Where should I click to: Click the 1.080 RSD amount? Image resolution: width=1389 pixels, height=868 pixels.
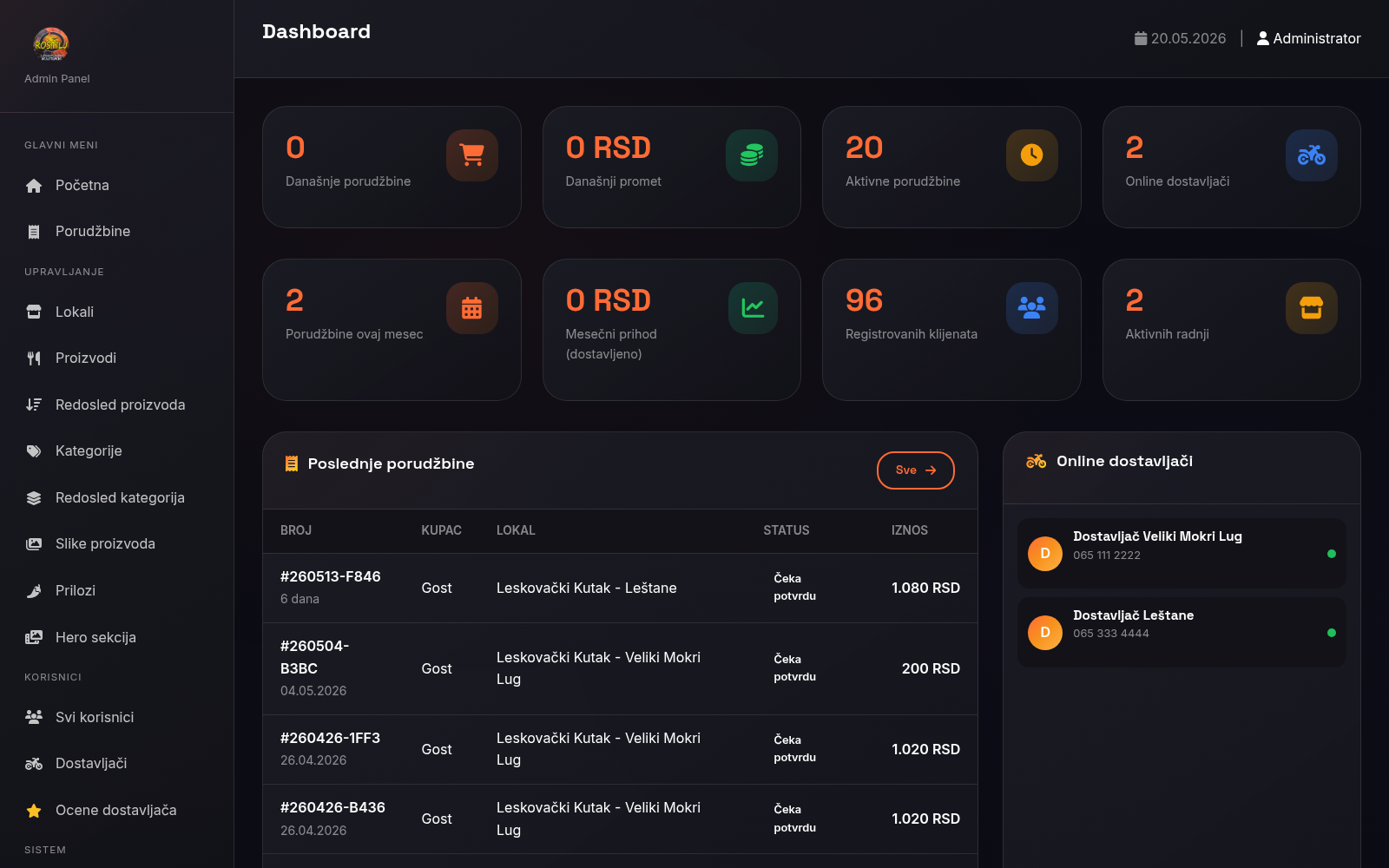(925, 588)
